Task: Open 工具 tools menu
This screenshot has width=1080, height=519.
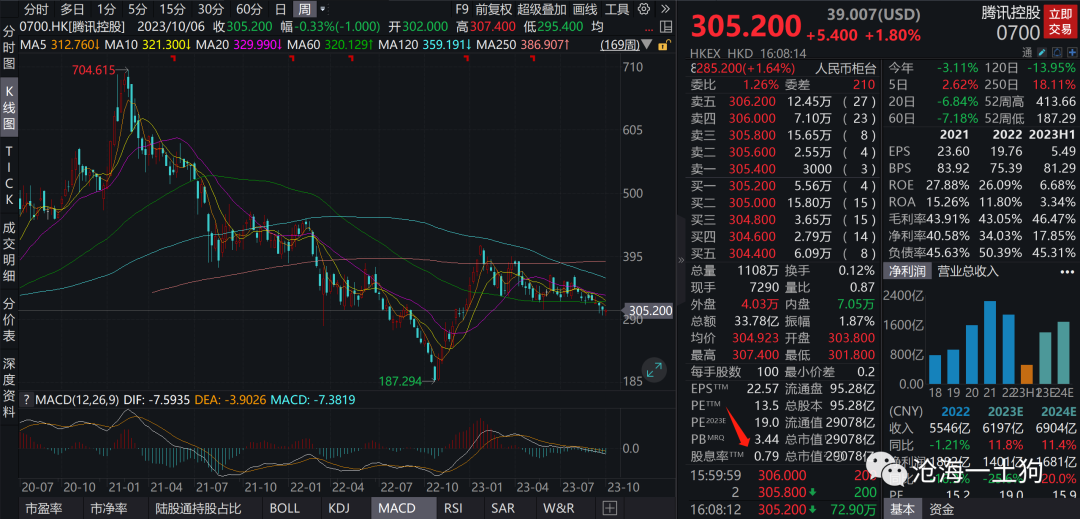Action: [x=617, y=10]
